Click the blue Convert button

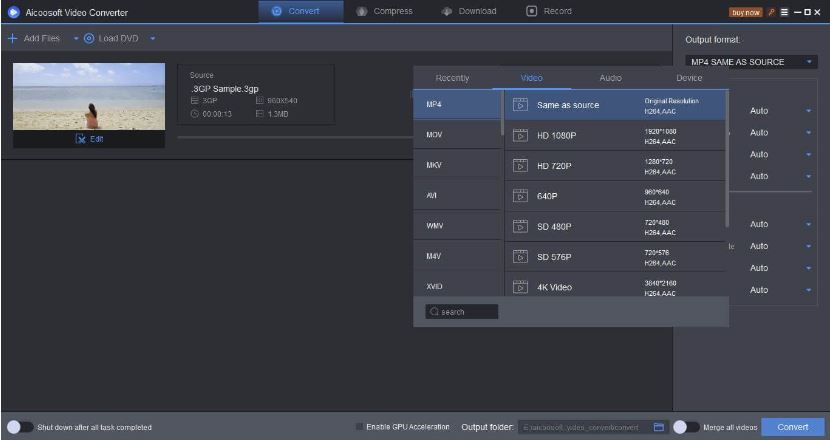[x=793, y=427]
